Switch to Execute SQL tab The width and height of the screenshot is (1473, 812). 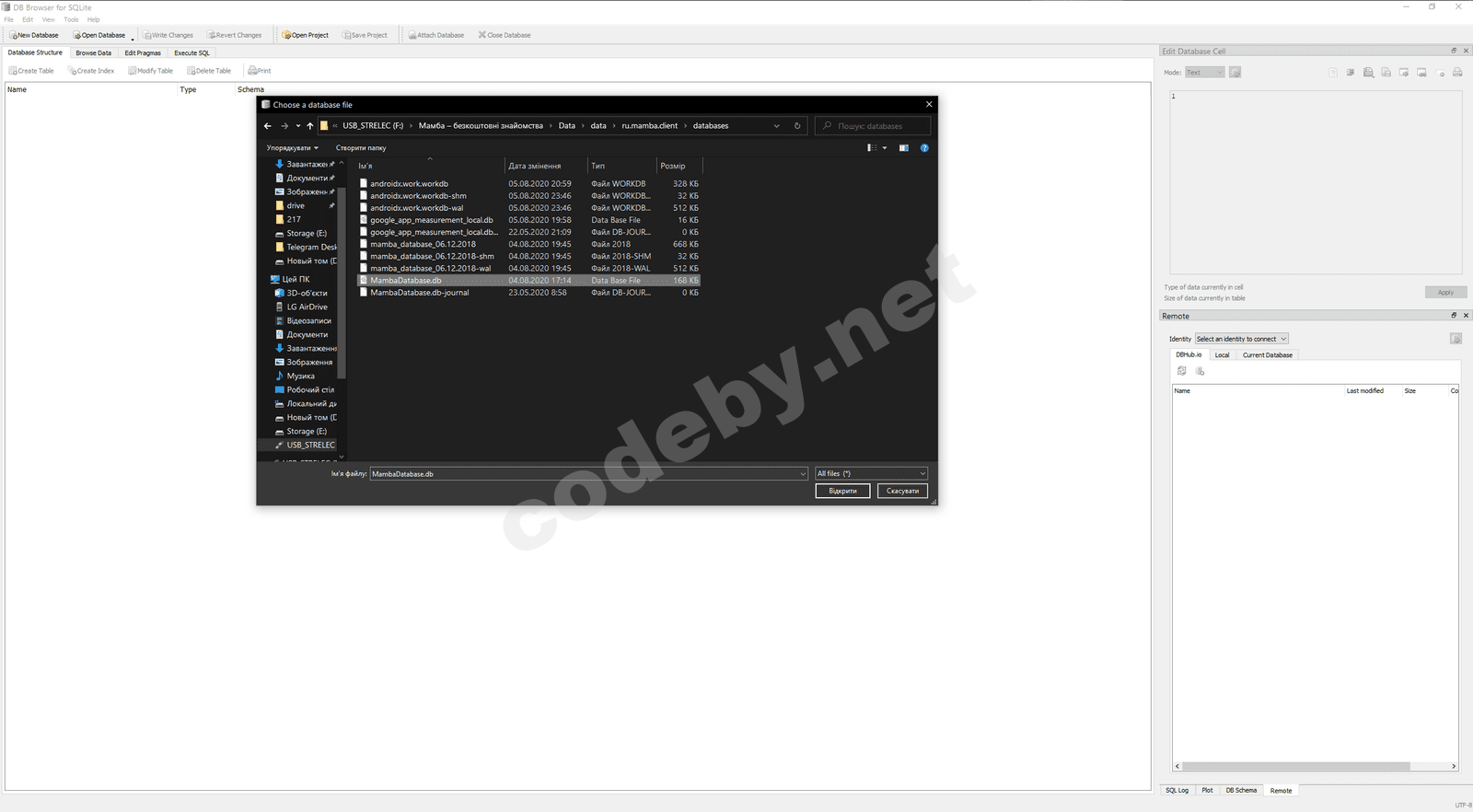point(191,53)
